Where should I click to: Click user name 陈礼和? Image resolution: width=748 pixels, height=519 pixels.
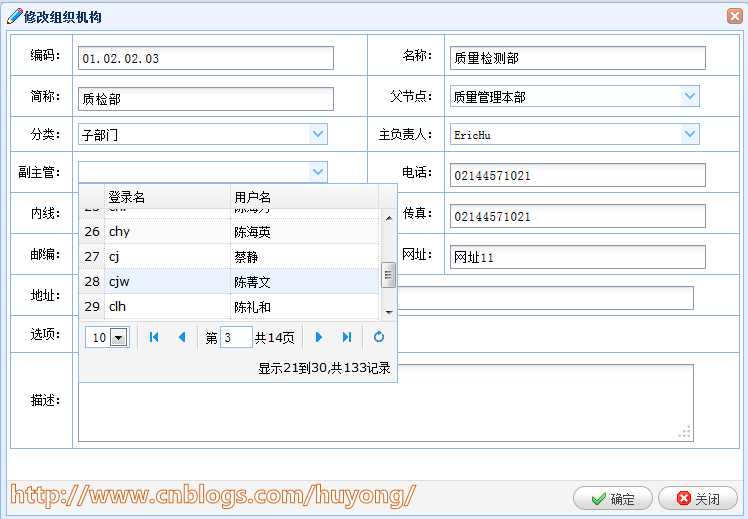pos(252,307)
